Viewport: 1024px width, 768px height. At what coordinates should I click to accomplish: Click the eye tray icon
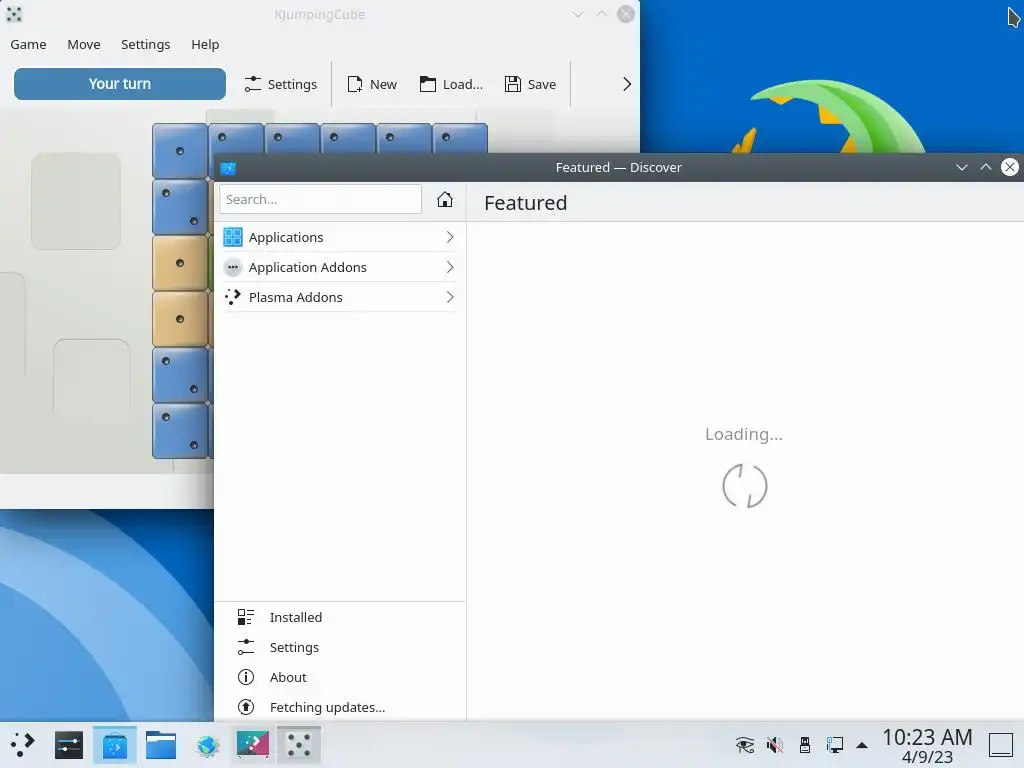click(x=744, y=744)
